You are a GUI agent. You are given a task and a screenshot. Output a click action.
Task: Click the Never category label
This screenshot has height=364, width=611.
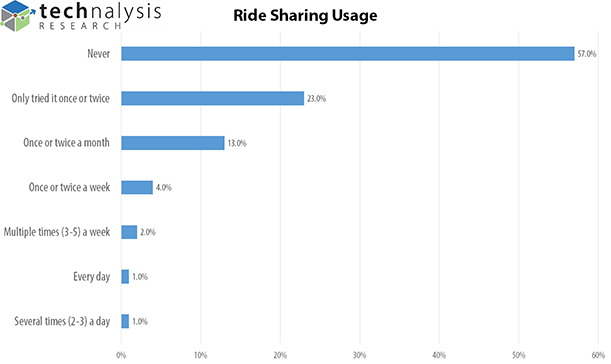[99, 53]
